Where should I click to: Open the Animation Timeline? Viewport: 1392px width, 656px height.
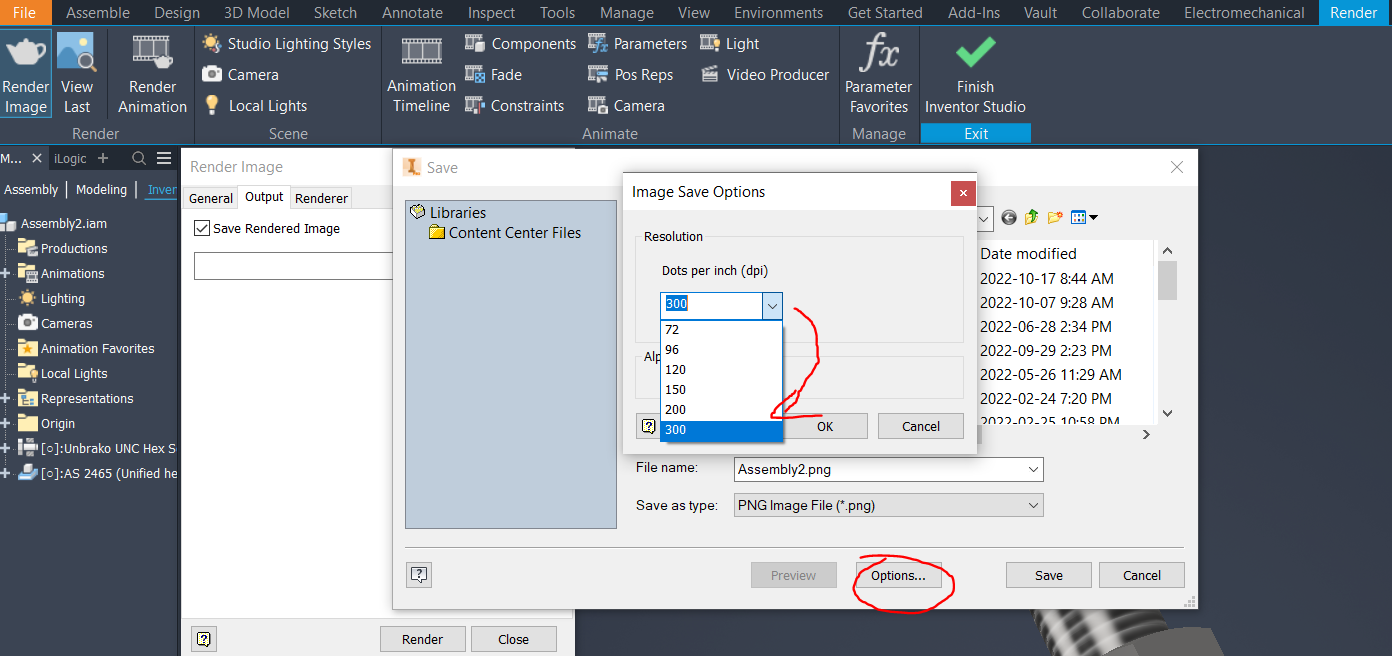point(420,72)
